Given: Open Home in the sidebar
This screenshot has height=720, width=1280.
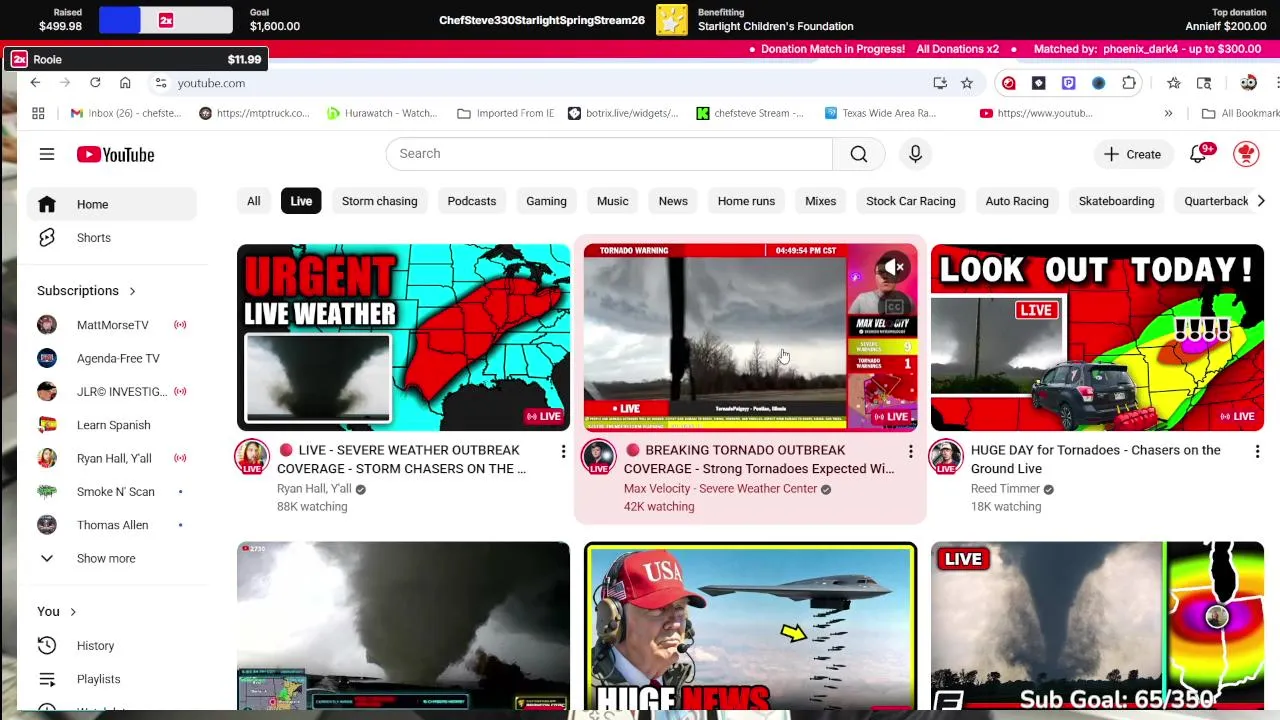Looking at the screenshot, I should coord(112,204).
